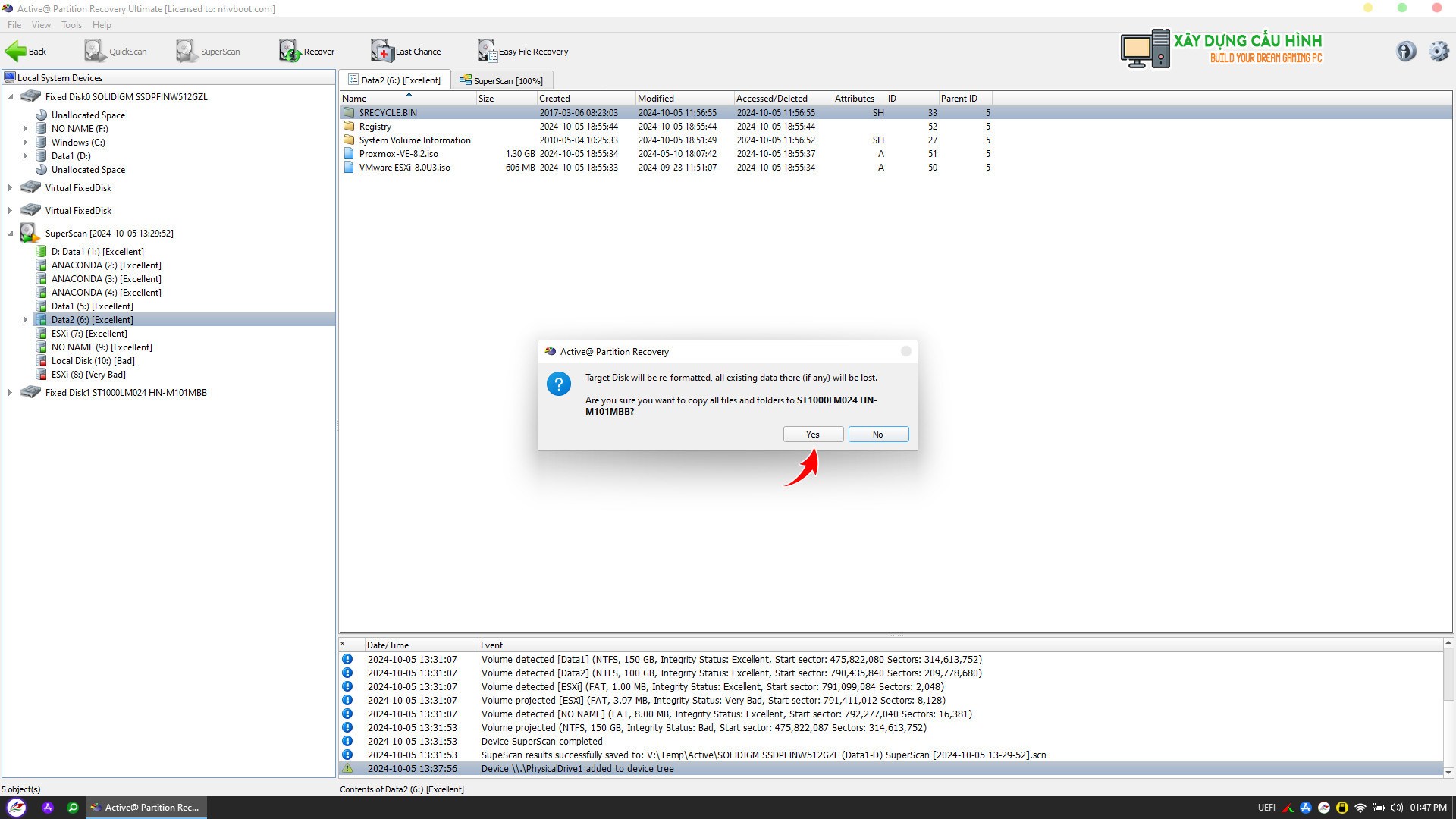Viewport: 1456px width, 819px height.
Task: Sort by Accessed/Deleted column header
Action: pyautogui.click(x=783, y=98)
